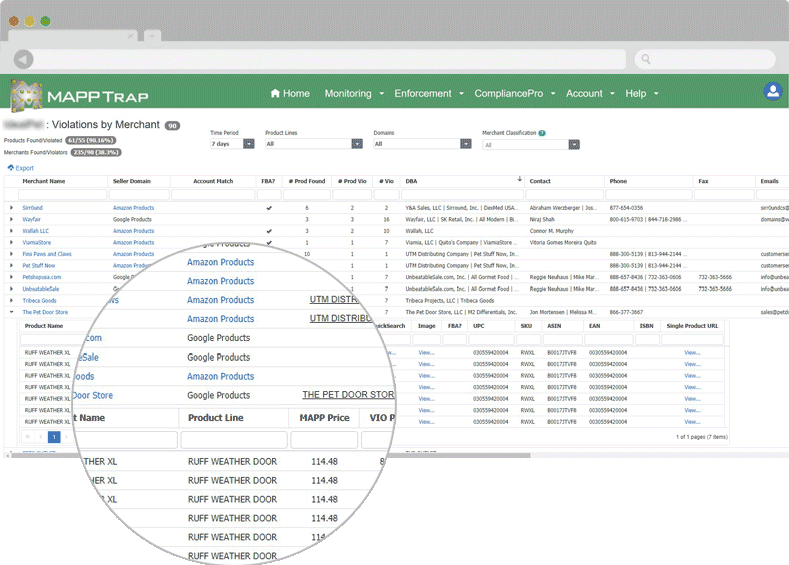
Task: Open the Monitoring menu
Action: coord(354,94)
